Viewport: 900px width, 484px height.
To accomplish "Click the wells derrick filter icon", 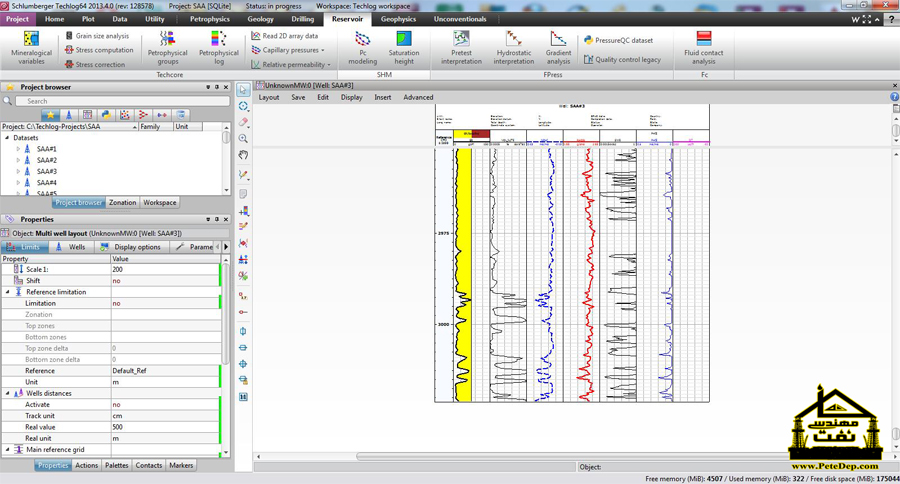I will tap(69, 115).
